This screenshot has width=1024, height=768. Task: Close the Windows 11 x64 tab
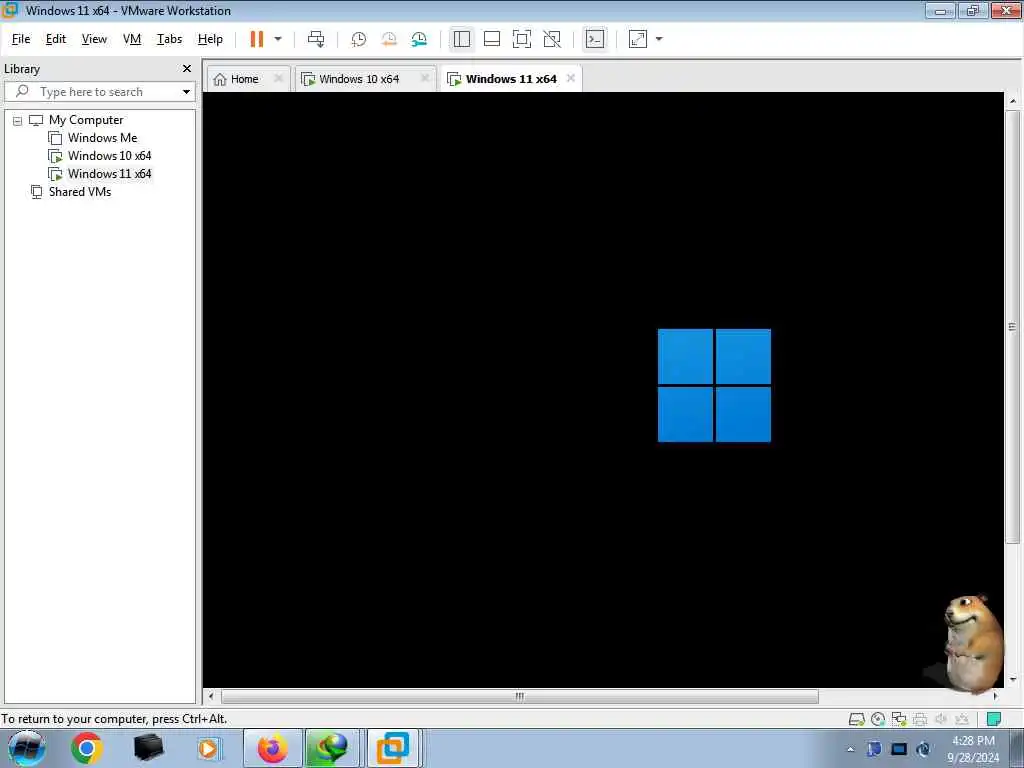pyautogui.click(x=571, y=78)
